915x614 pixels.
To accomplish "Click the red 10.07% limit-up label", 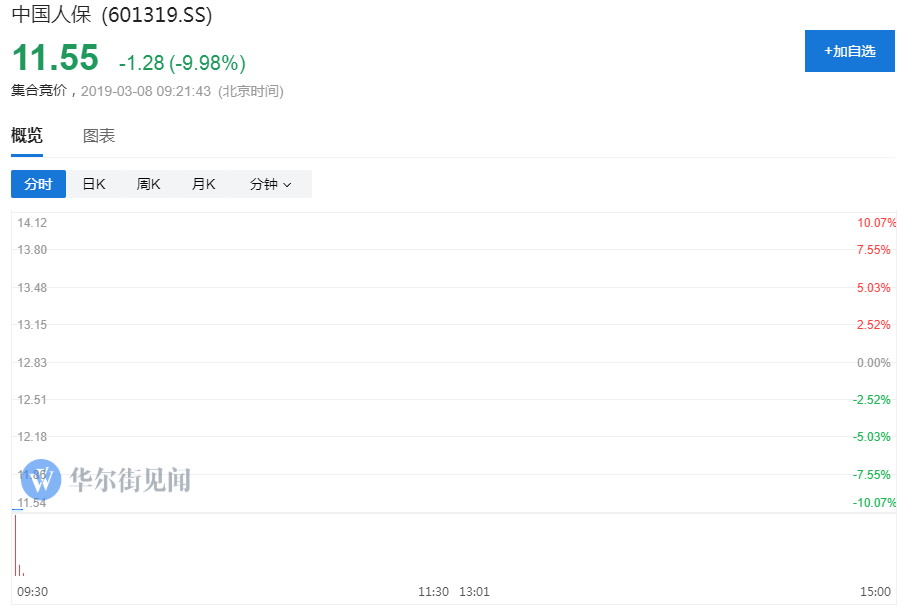I will (876, 222).
